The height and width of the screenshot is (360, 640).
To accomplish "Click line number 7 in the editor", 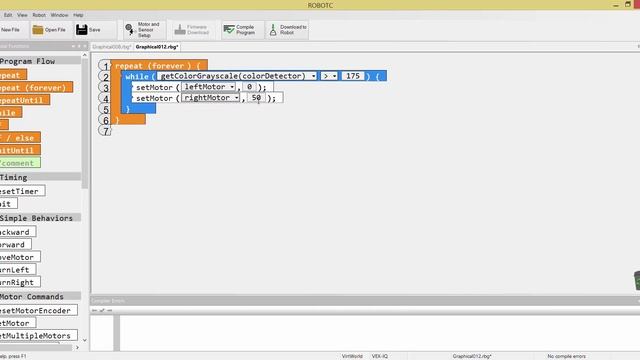I will coord(105,131).
